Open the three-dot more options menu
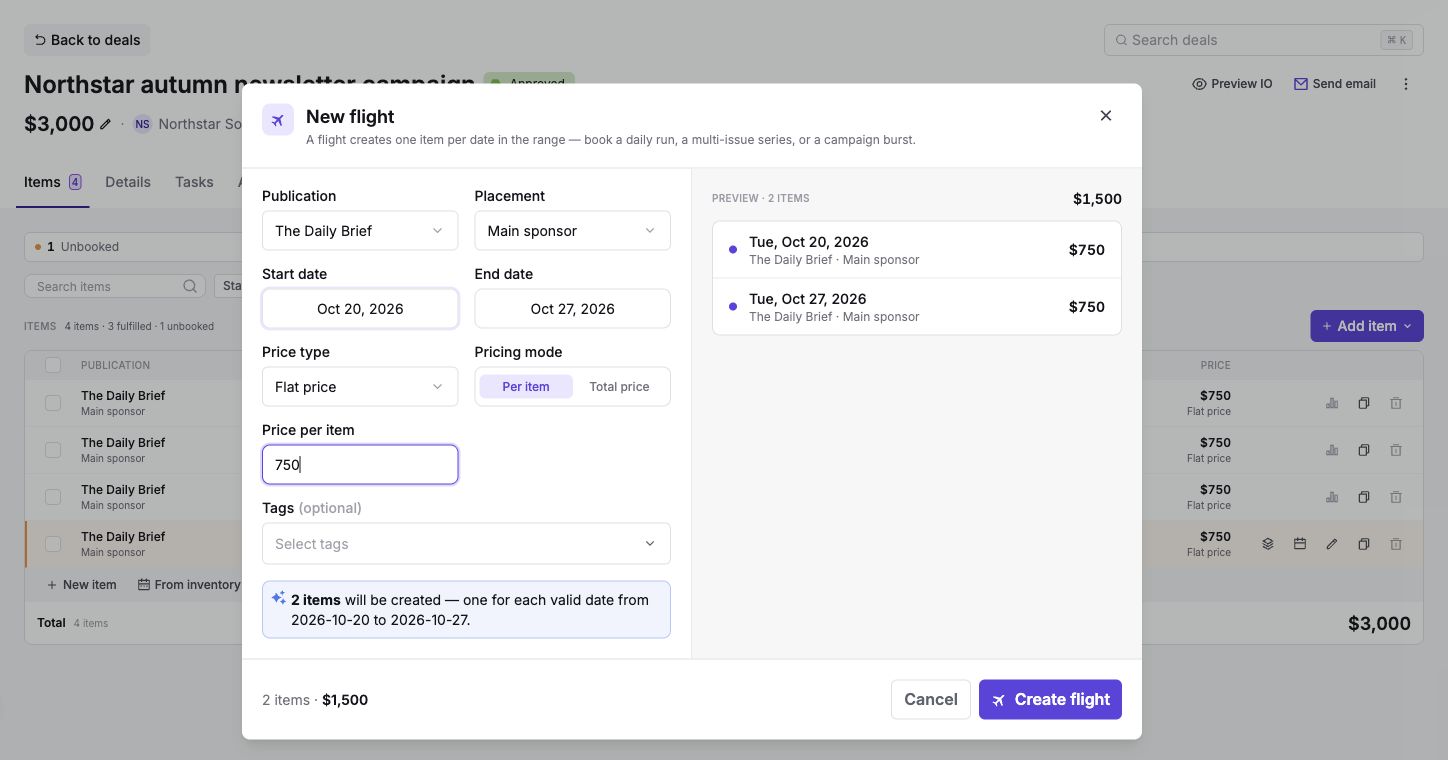 [x=1406, y=84]
